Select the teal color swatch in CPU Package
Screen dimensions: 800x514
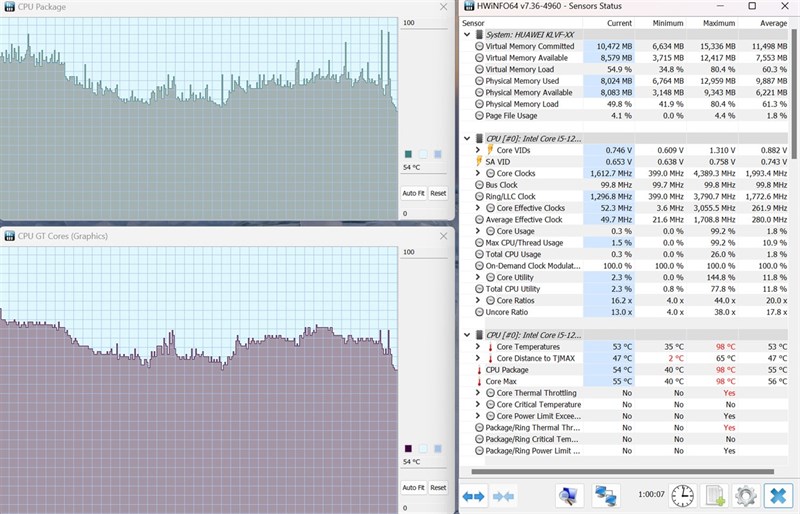[x=408, y=154]
